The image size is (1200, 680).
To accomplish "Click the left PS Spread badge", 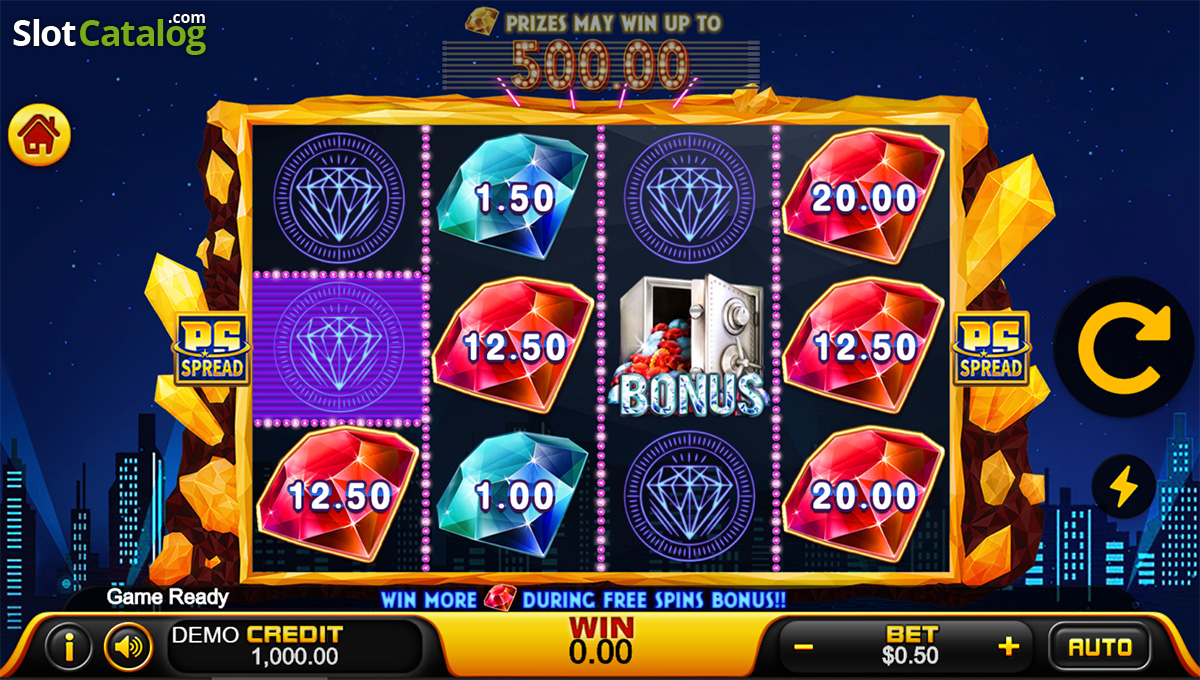I will tap(211, 348).
